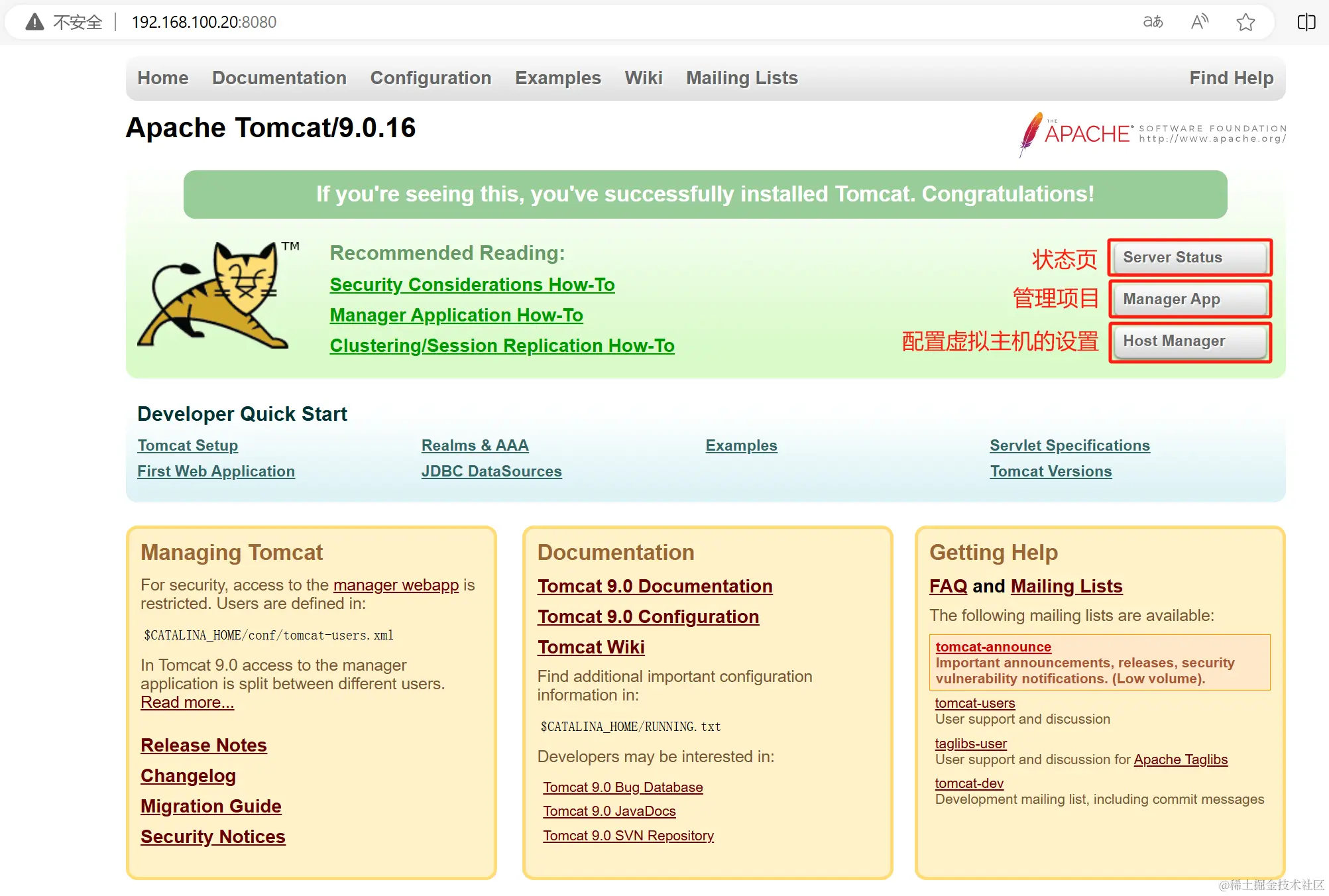1329x896 pixels.
Task: Open the First Web Application link
Action: [216, 471]
